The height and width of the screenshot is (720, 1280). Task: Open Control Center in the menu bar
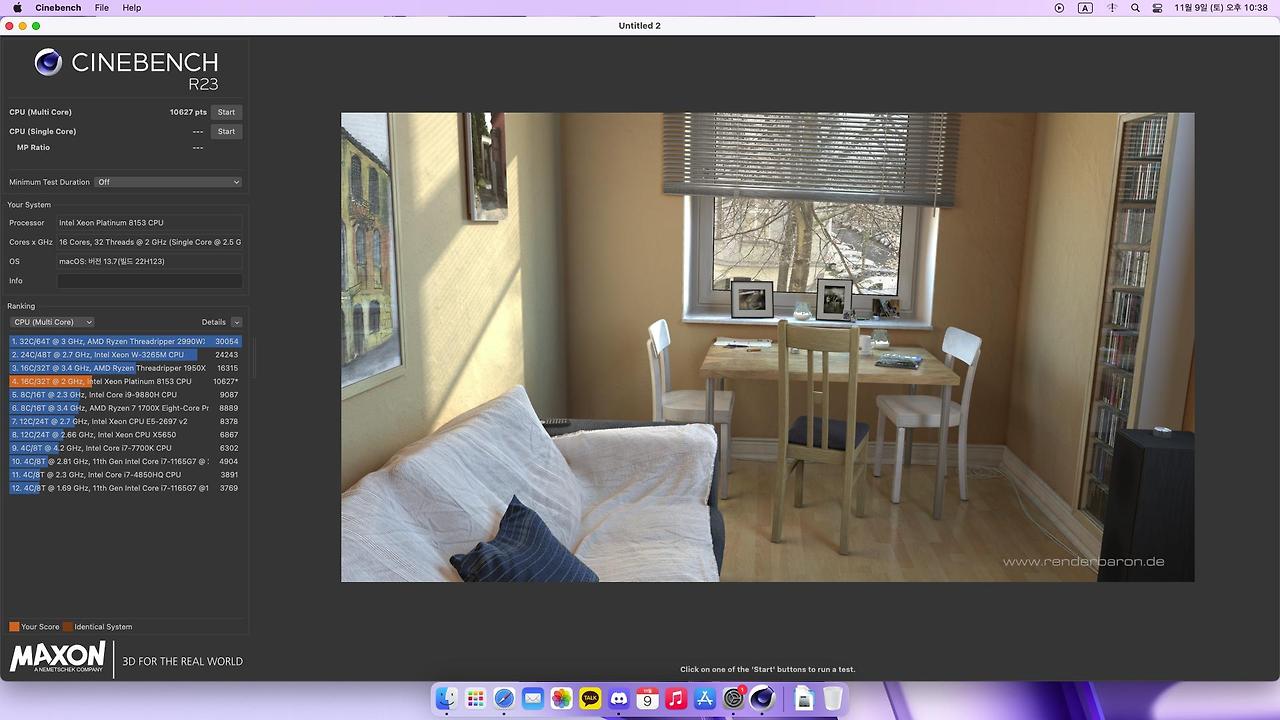point(1157,8)
